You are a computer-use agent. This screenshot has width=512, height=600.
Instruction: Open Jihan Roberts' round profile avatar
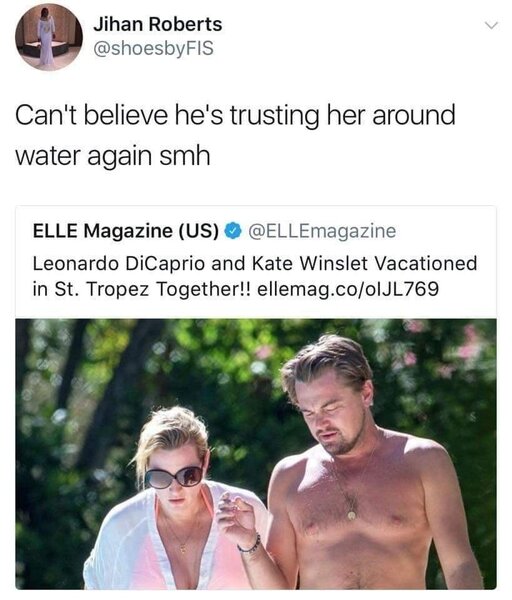pos(49,38)
